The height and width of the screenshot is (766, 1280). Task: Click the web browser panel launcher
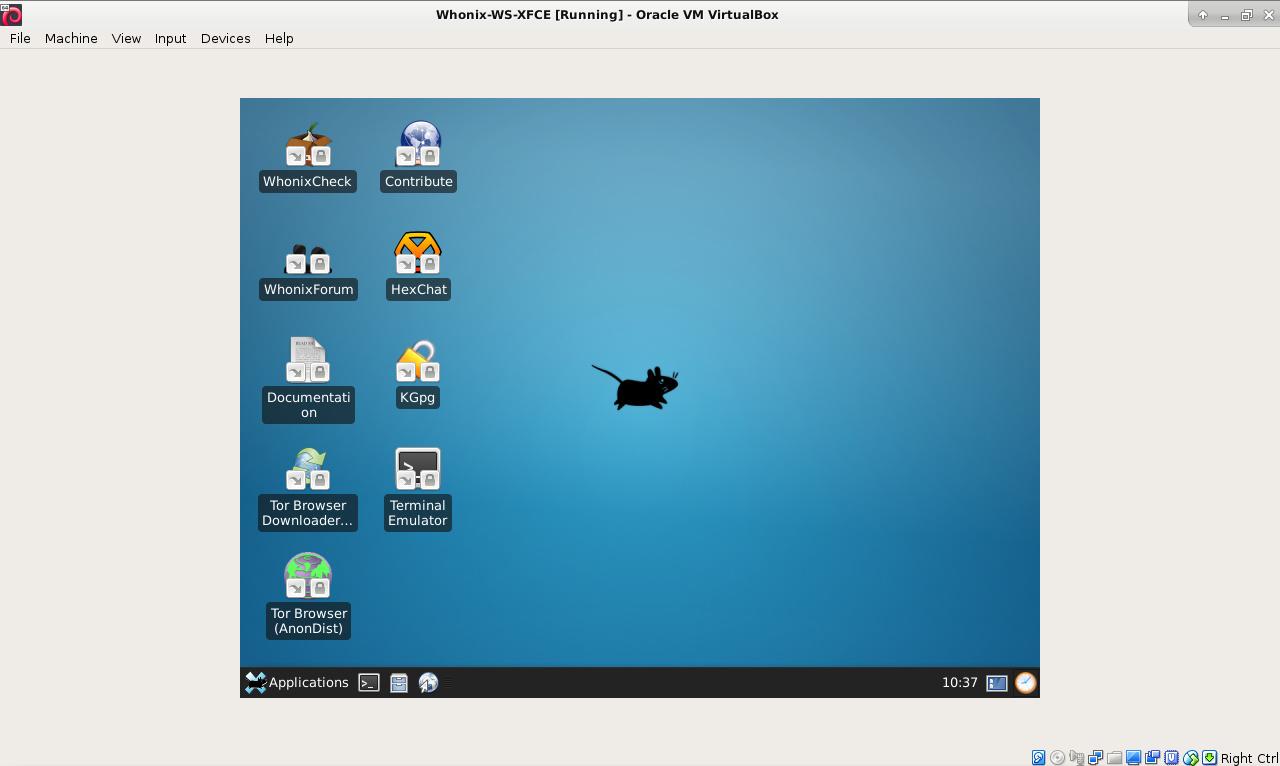point(429,683)
